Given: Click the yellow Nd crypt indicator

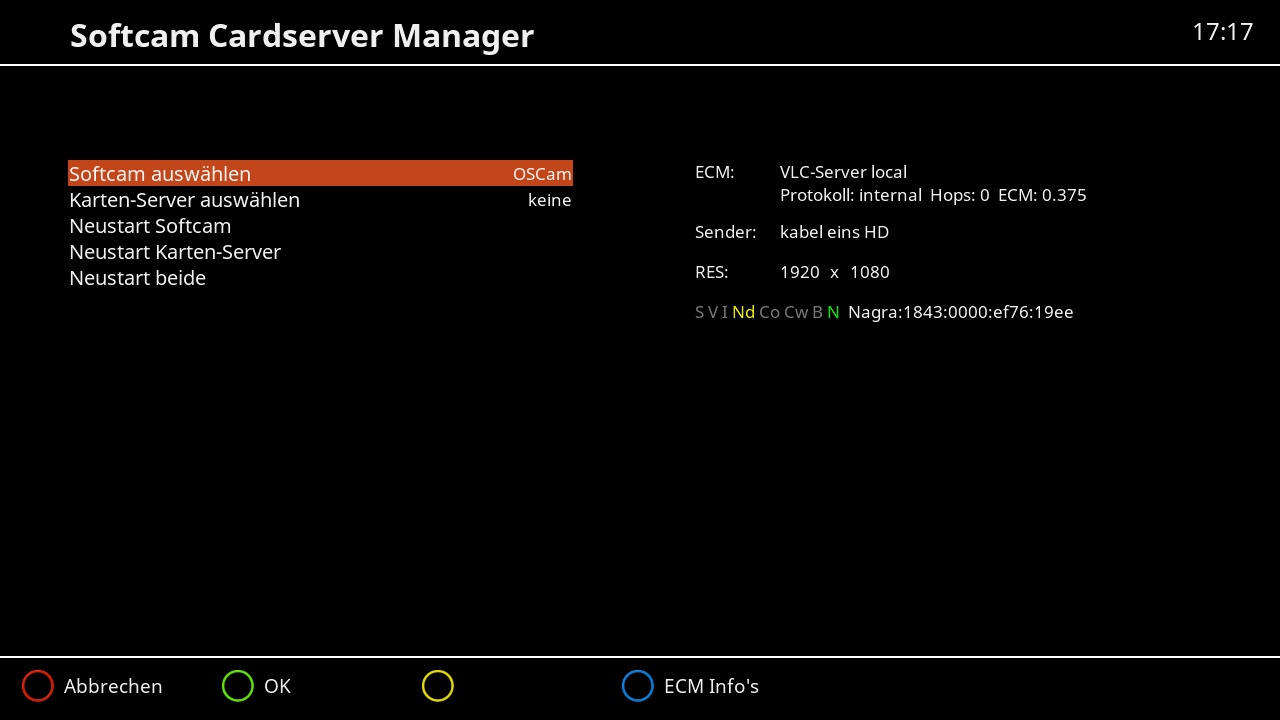Looking at the screenshot, I should (x=743, y=312).
